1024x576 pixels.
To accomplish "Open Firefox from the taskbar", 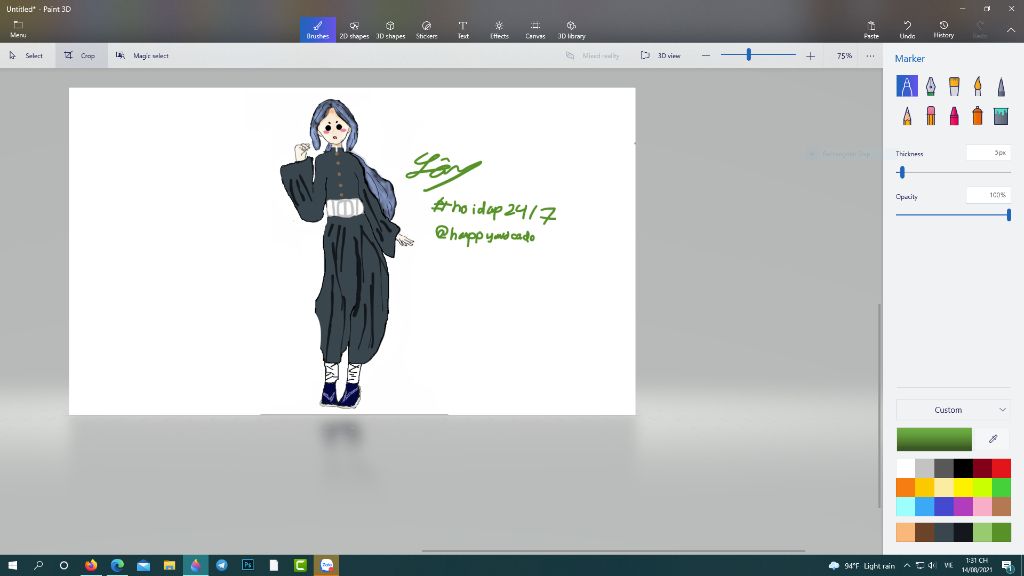I will pos(91,565).
